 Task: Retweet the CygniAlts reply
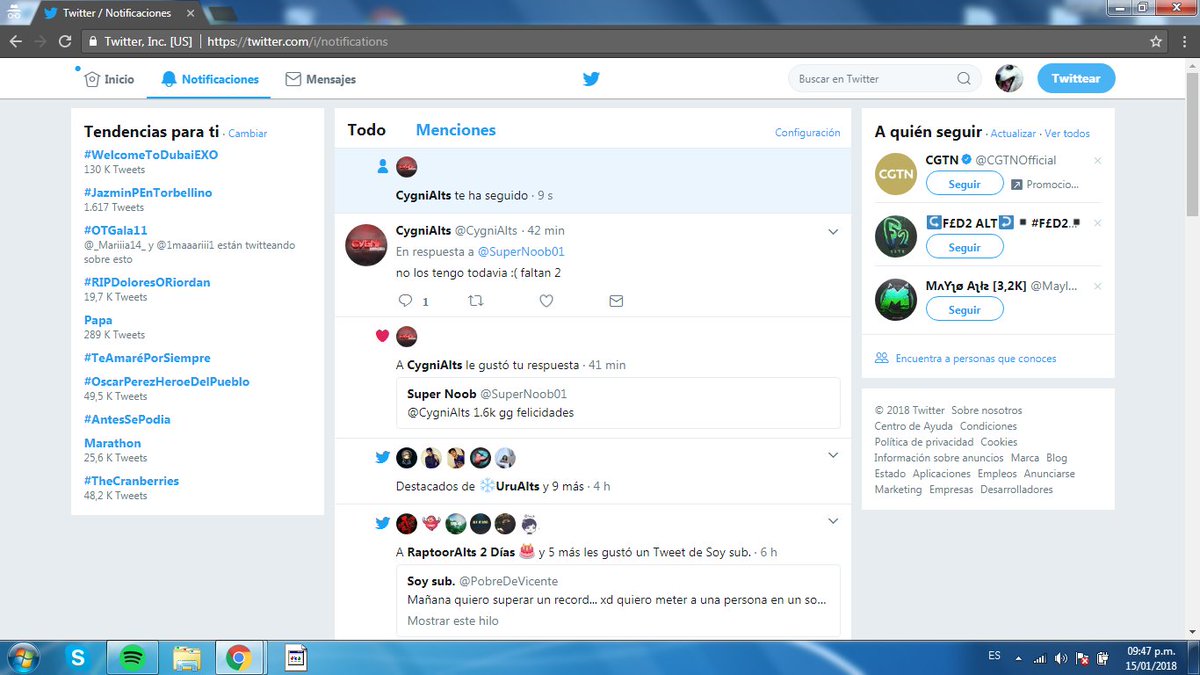click(x=476, y=300)
